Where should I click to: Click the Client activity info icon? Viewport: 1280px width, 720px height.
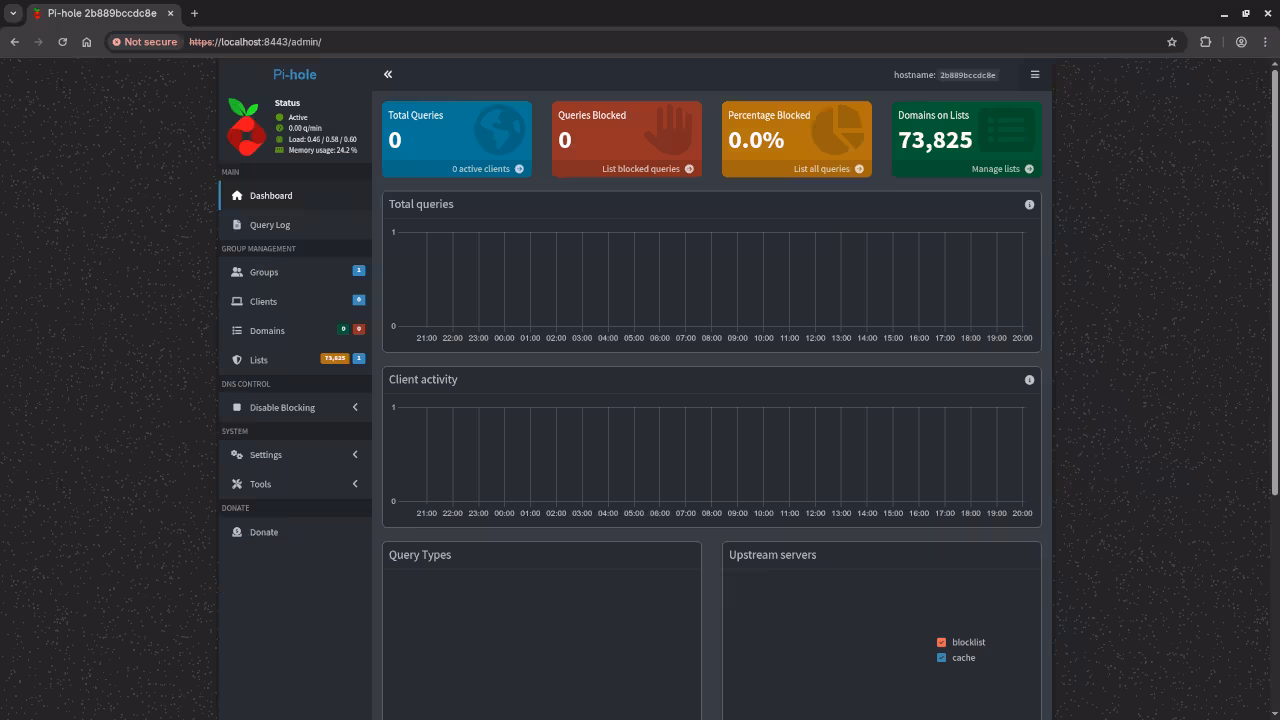point(1029,380)
